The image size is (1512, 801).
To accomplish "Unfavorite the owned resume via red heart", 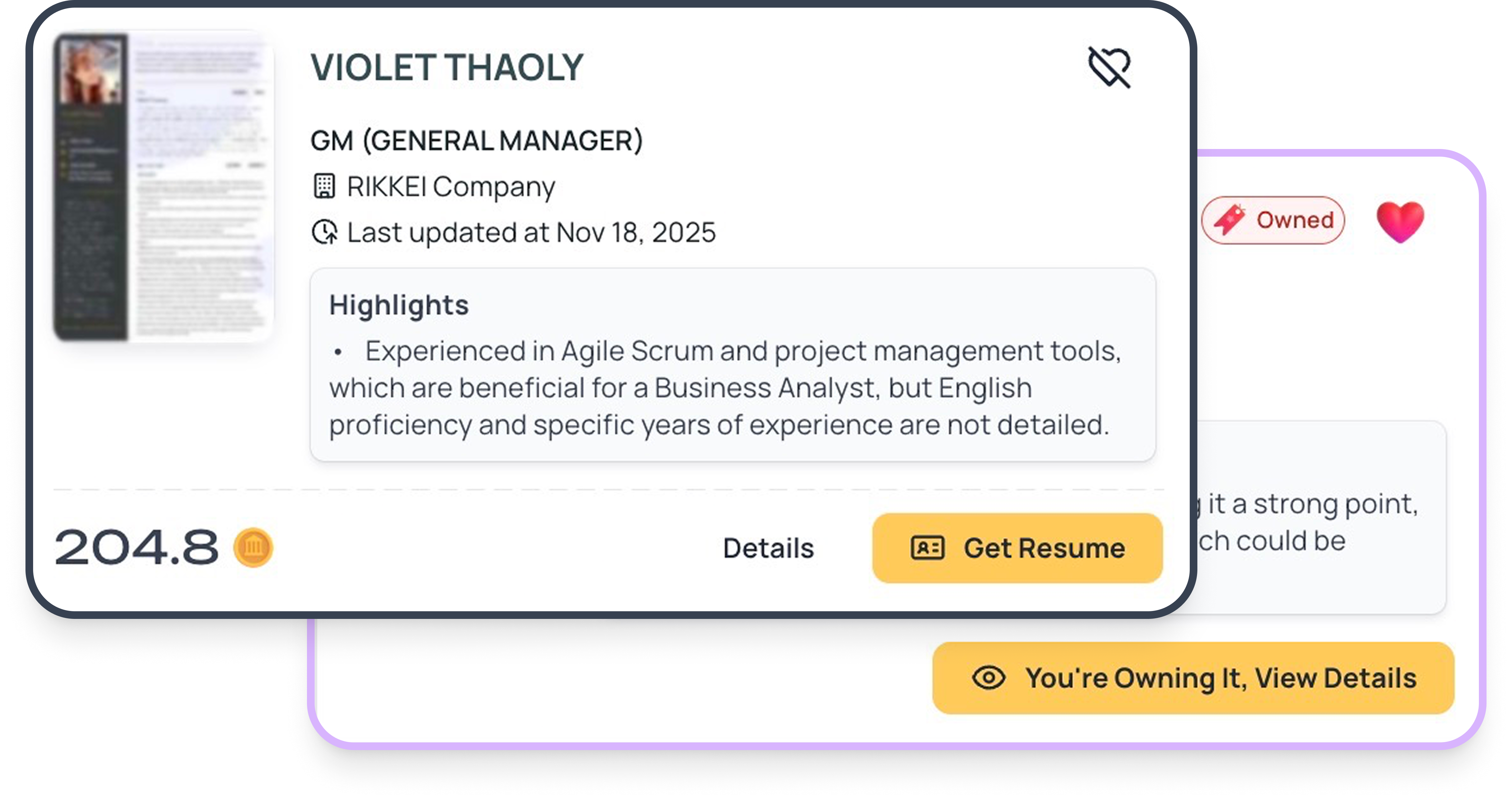I will pos(1401,221).
